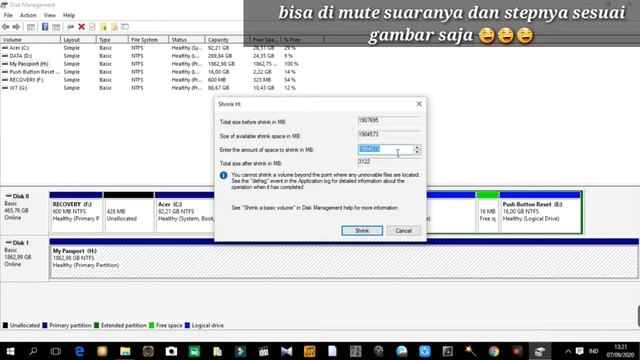Sort by the Capacity column header
Viewport: 640px width, 360px height.
227,40
